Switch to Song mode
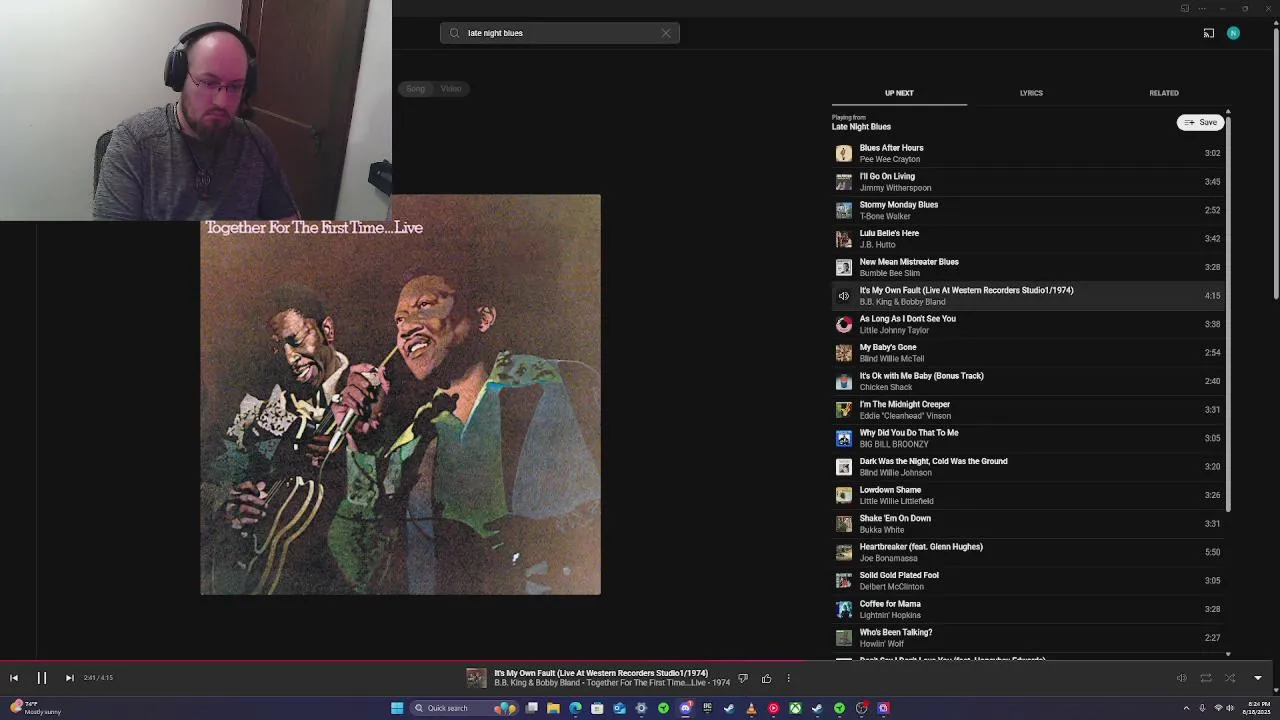 click(415, 89)
